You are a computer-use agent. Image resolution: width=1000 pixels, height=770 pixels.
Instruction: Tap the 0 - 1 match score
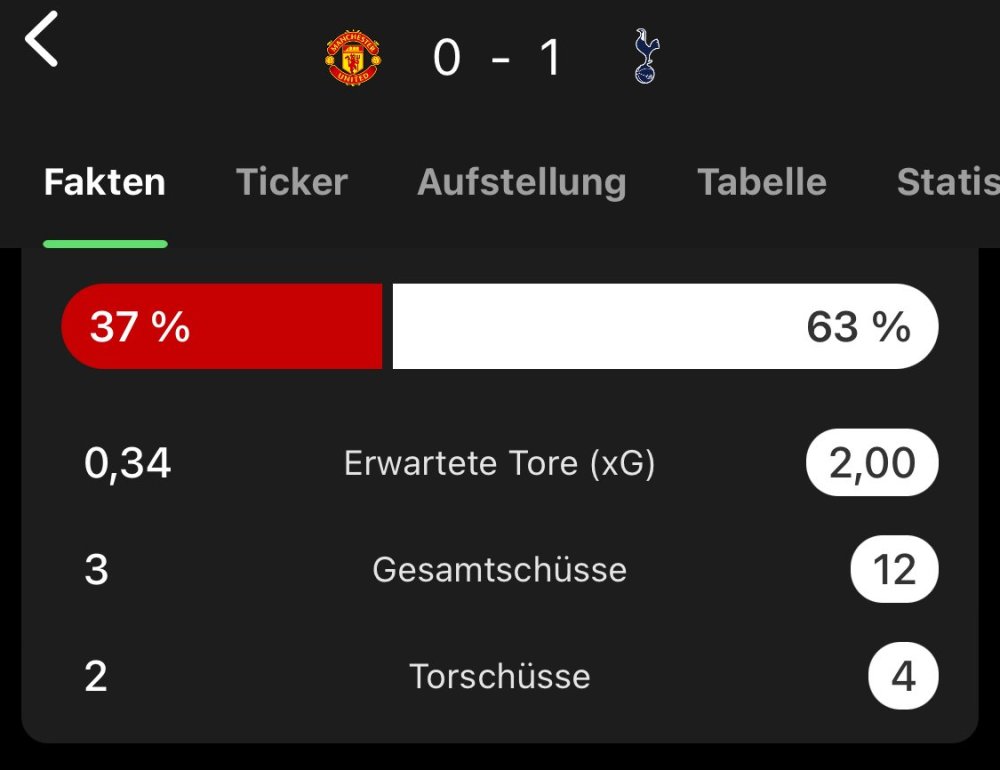pos(498,57)
